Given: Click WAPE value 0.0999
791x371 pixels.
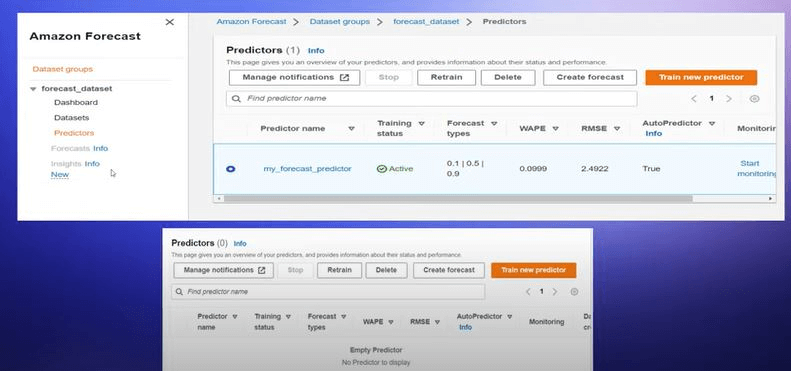Looking at the screenshot, I should tap(533, 169).
